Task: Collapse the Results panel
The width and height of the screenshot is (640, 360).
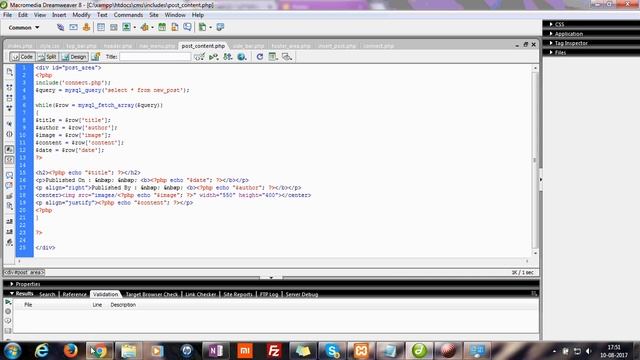Action: pyautogui.click(x=21, y=293)
